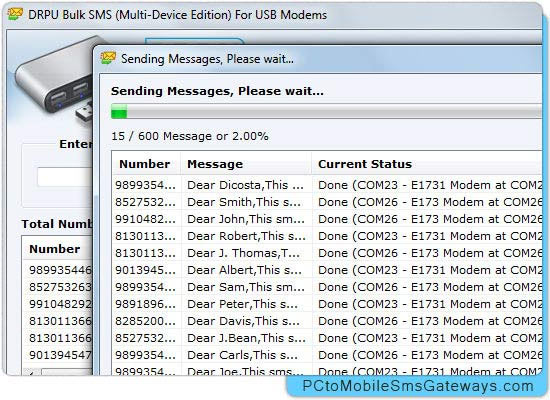550x400 pixels.
Task: Select the Dear Albert message row
Action: coord(327,270)
